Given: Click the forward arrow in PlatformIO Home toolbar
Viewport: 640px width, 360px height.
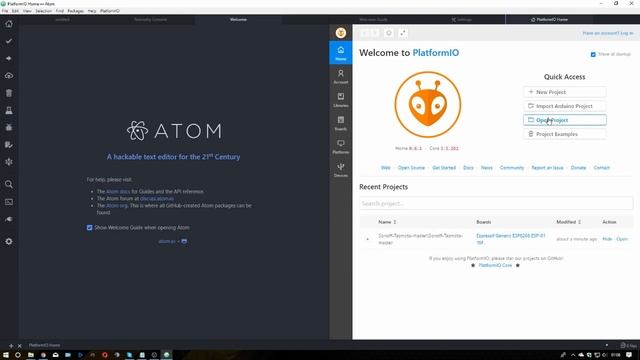Looking at the screenshot, I should [x=375, y=33].
